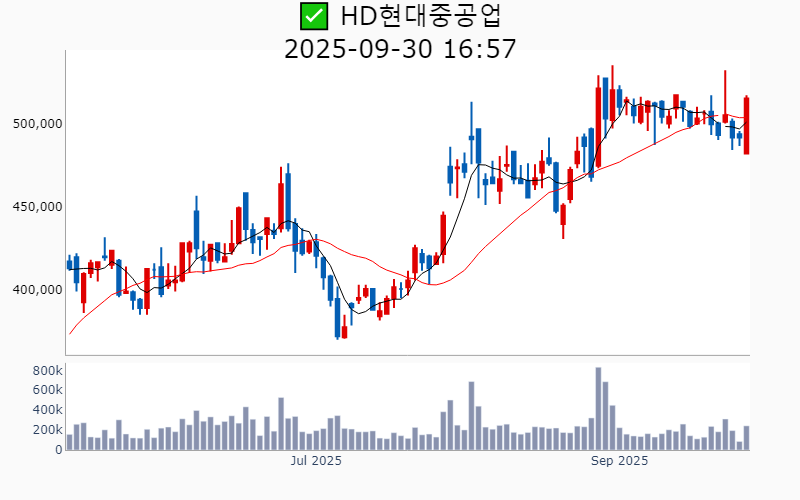Click the 600k volume axis label
800x500 pixels.
click(46, 390)
